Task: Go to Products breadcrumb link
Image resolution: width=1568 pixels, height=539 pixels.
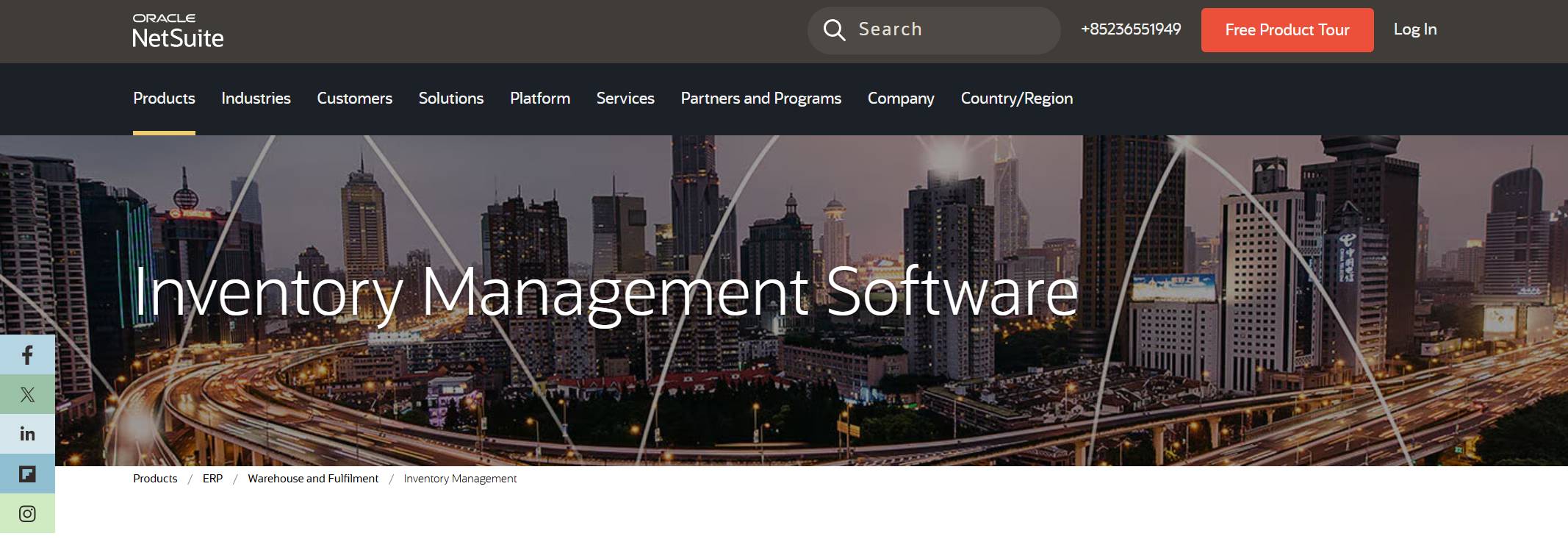Action: pyautogui.click(x=155, y=479)
